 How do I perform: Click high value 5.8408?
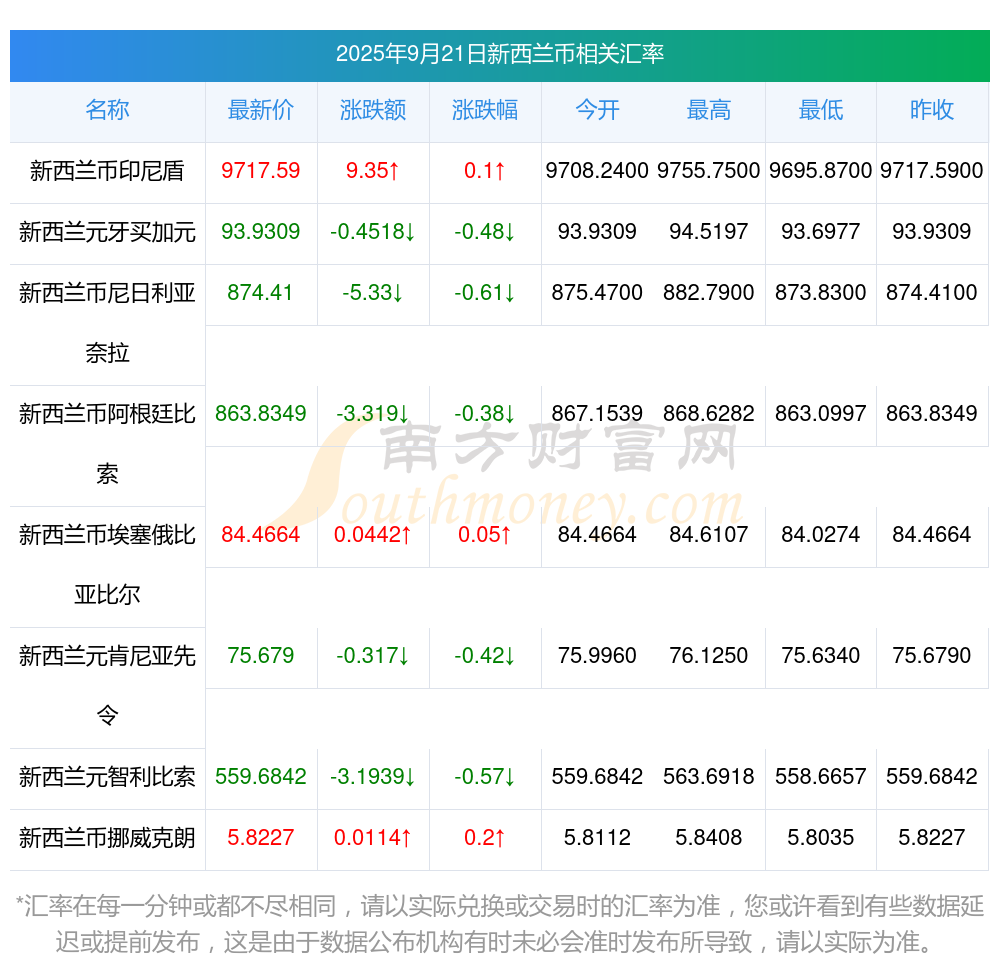pos(709,837)
